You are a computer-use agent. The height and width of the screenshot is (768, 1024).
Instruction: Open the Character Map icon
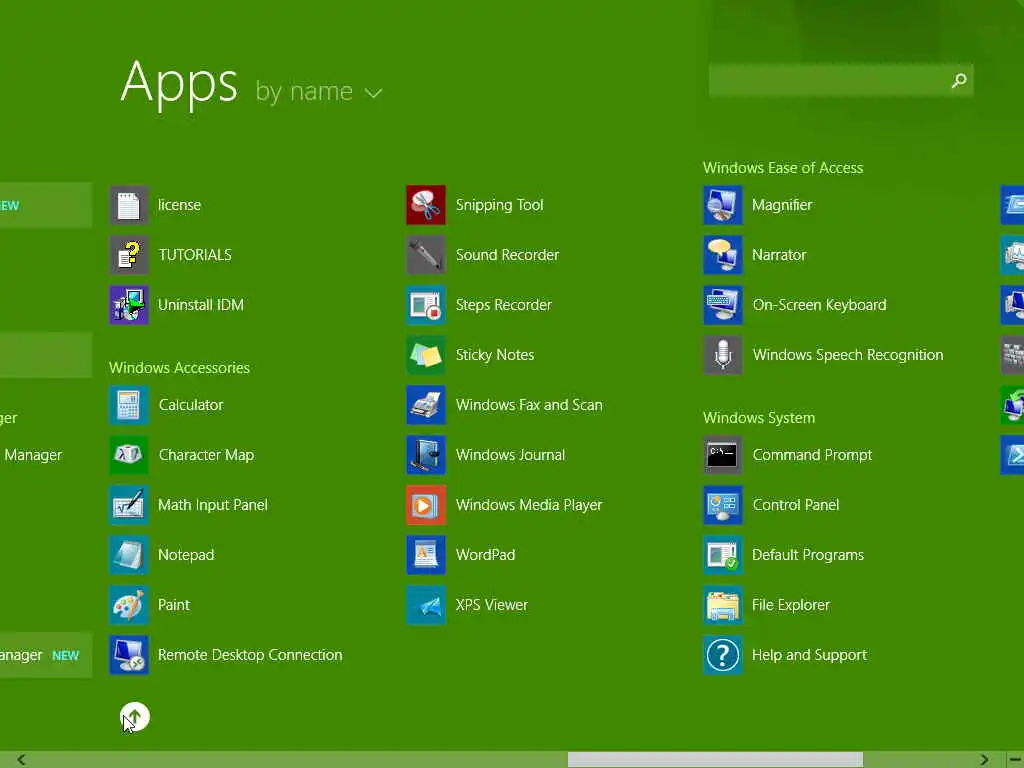(129, 455)
